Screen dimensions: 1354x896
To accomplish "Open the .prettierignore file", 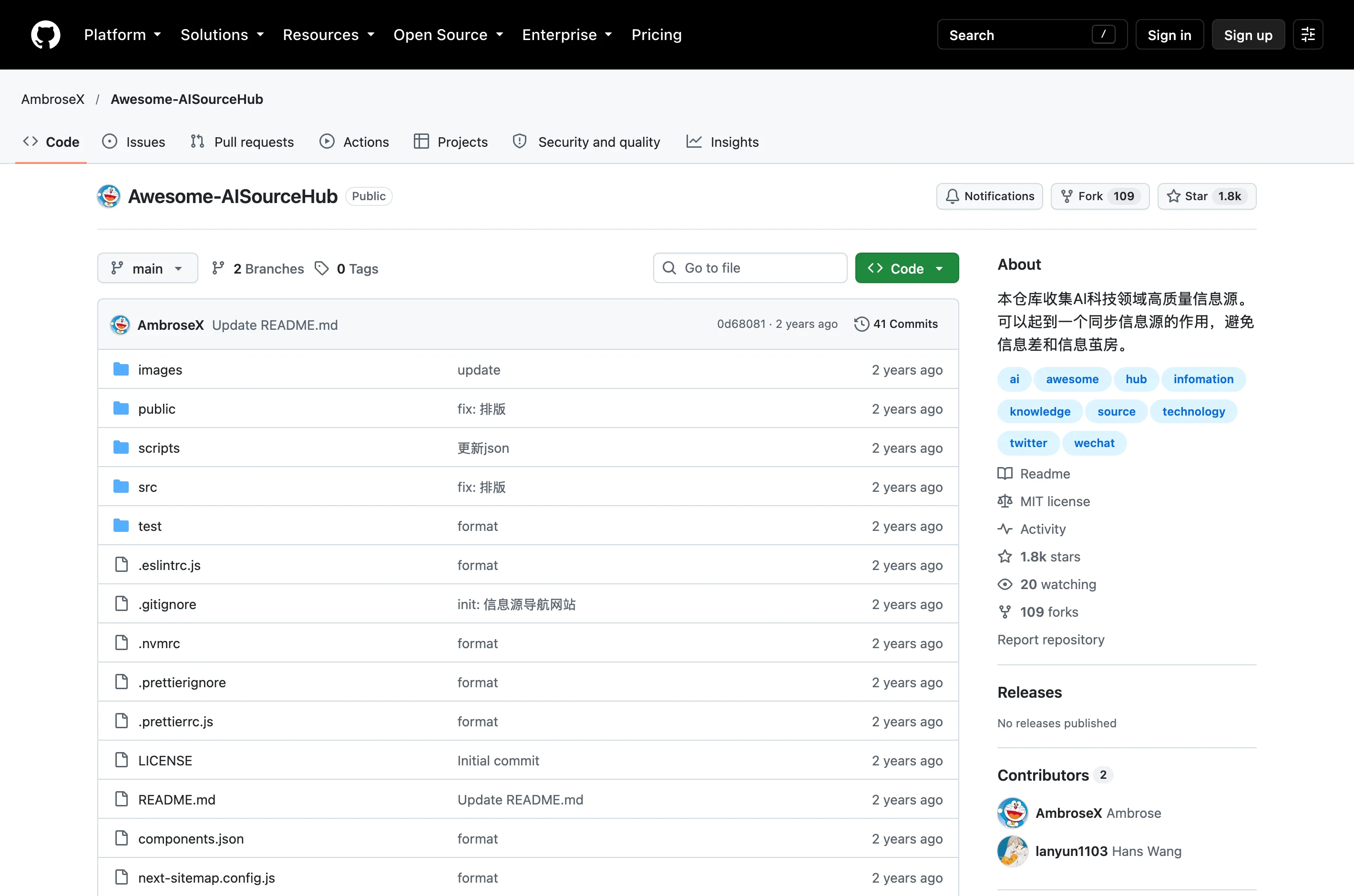I will point(182,682).
